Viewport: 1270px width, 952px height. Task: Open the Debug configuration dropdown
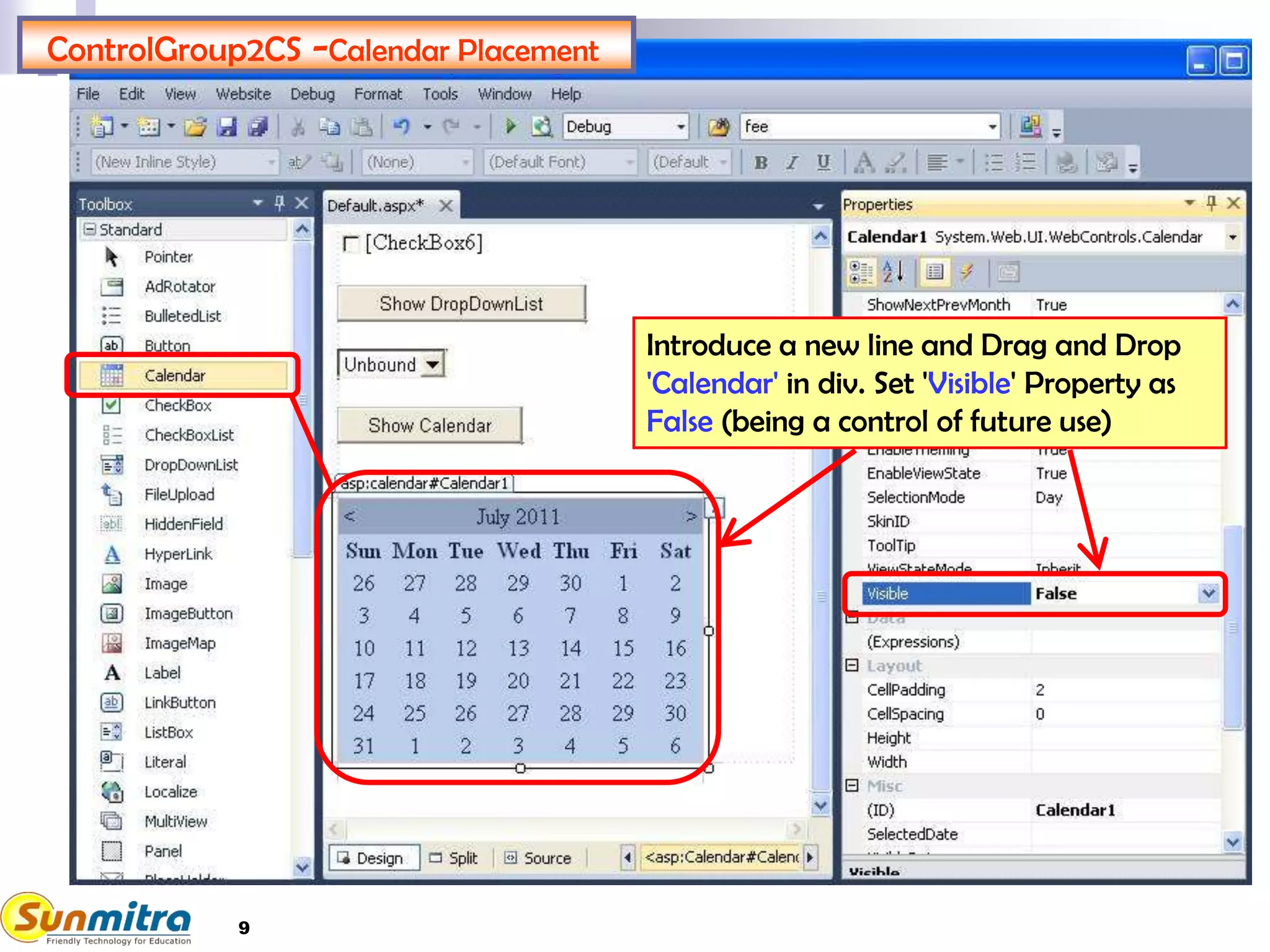click(x=680, y=126)
